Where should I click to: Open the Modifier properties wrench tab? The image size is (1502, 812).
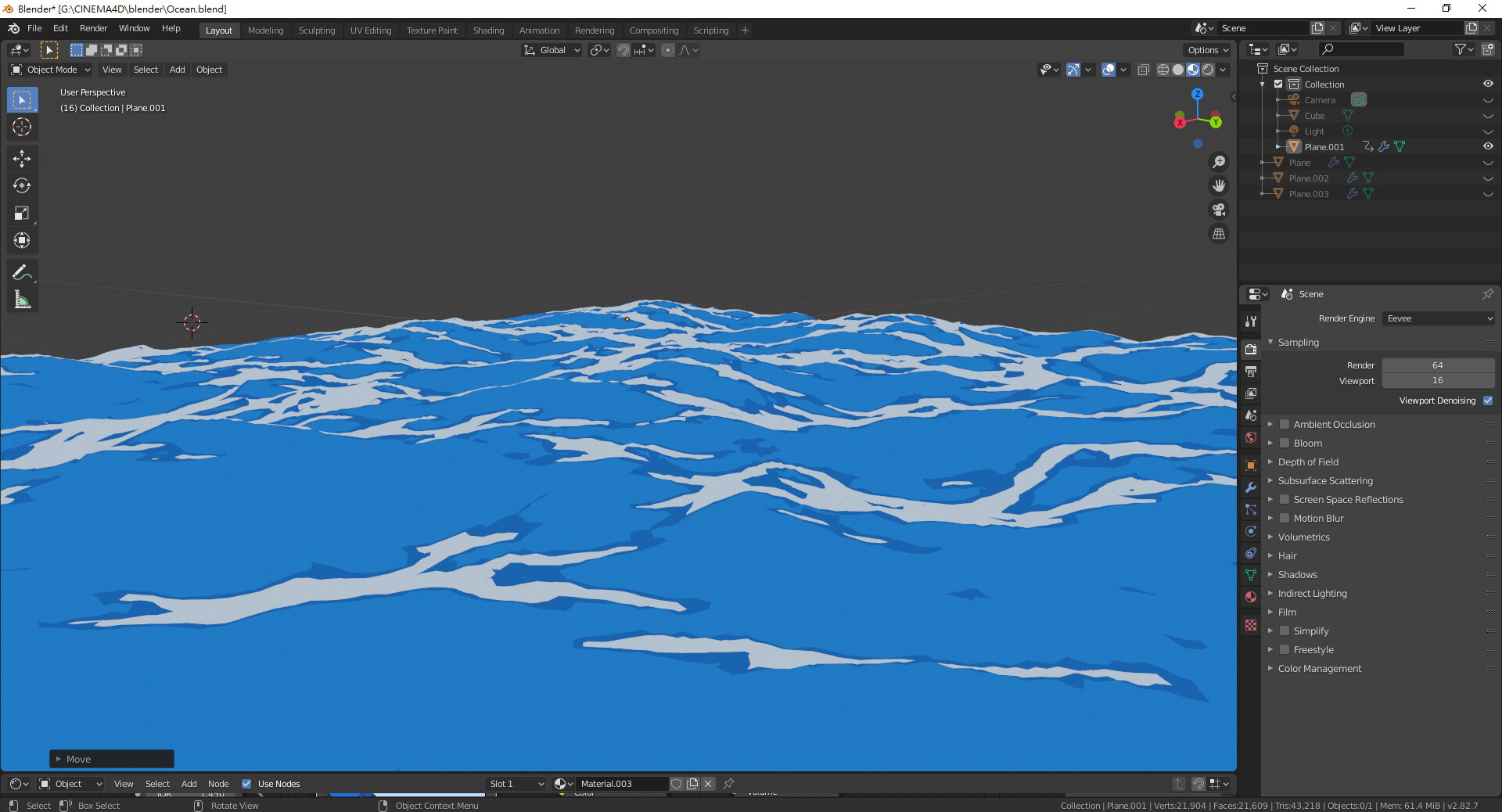1251,487
